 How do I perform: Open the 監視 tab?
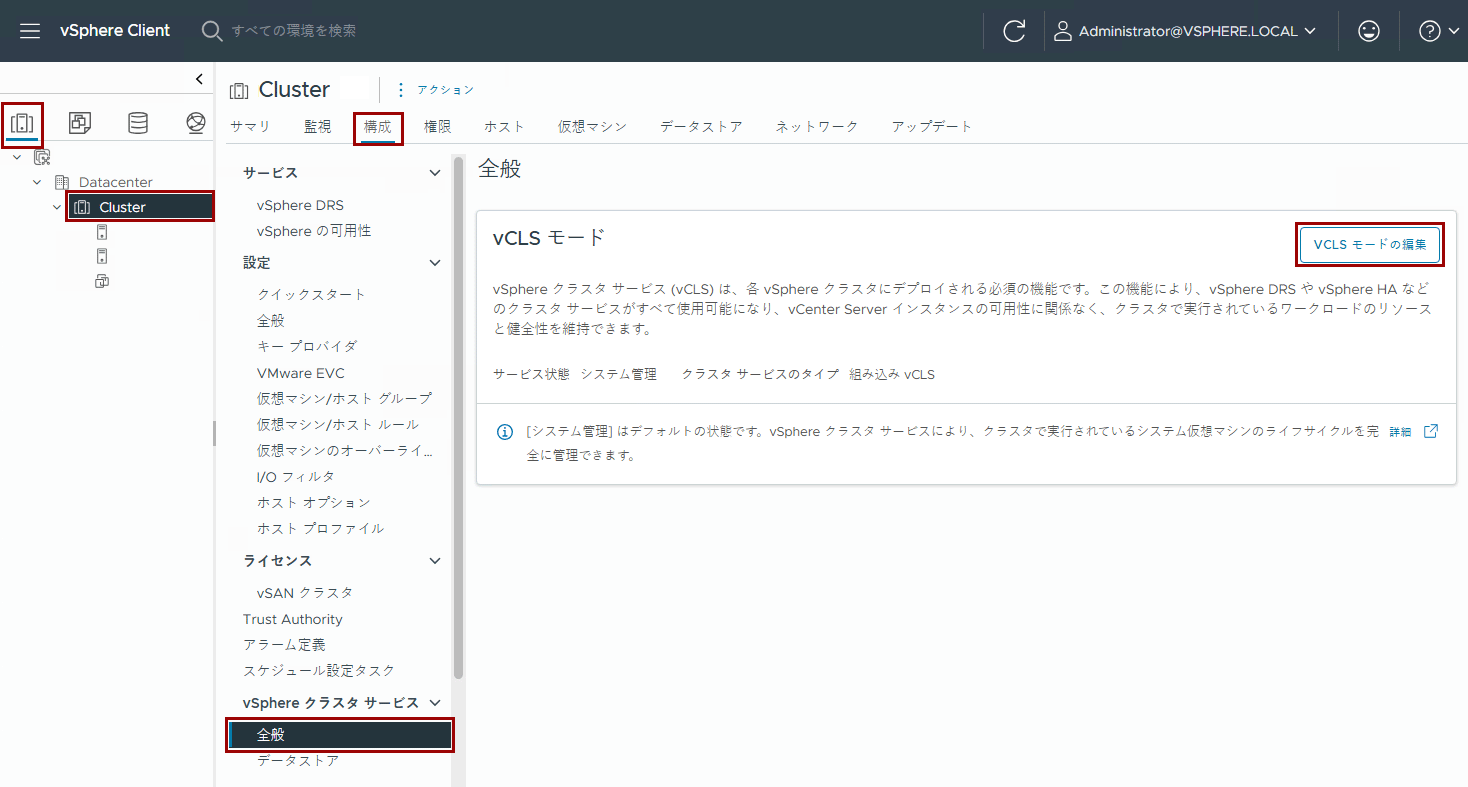coord(318,127)
